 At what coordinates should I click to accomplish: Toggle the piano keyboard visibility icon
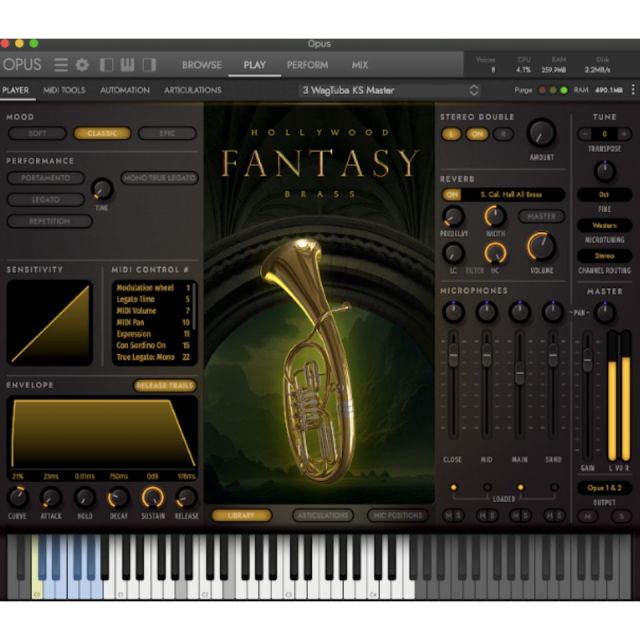[127, 65]
